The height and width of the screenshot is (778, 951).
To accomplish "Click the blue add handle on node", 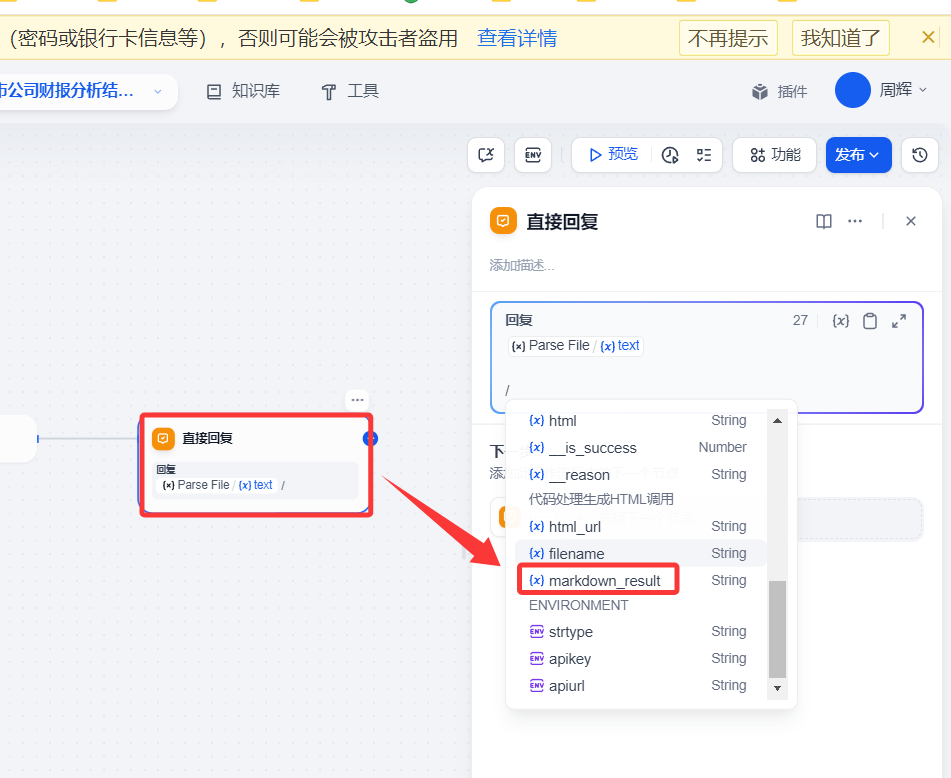I will coord(370,438).
